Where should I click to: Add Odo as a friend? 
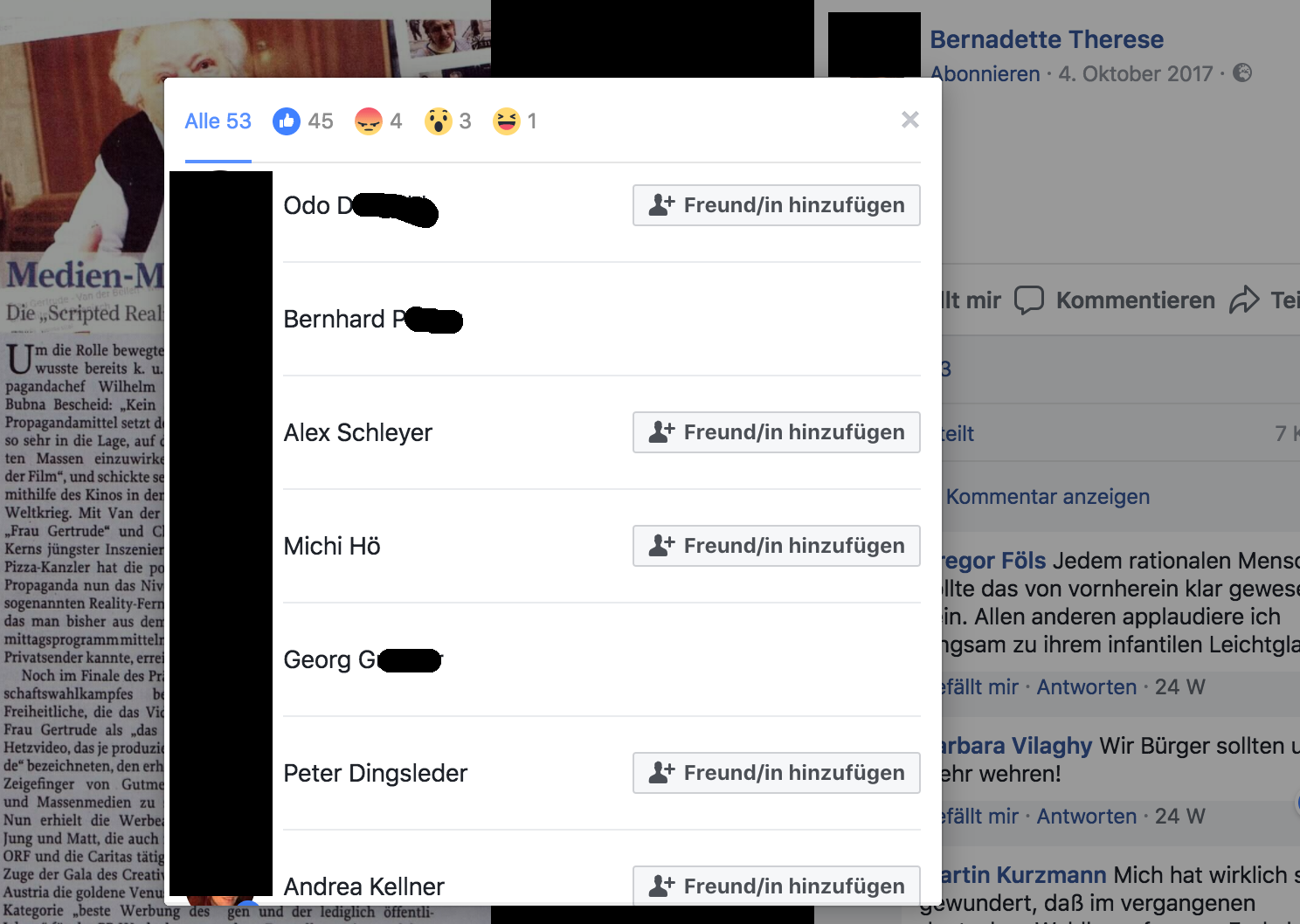click(x=777, y=205)
